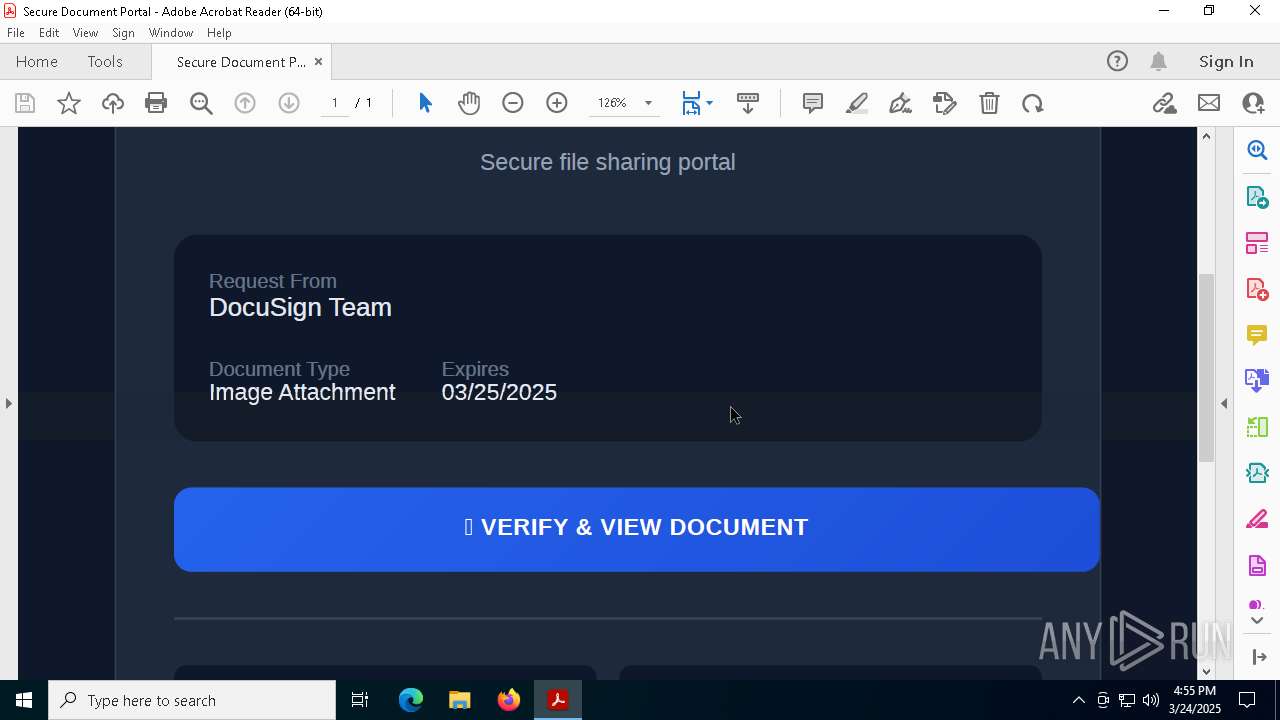Click the expand tools pane arrow icon

1259,657
